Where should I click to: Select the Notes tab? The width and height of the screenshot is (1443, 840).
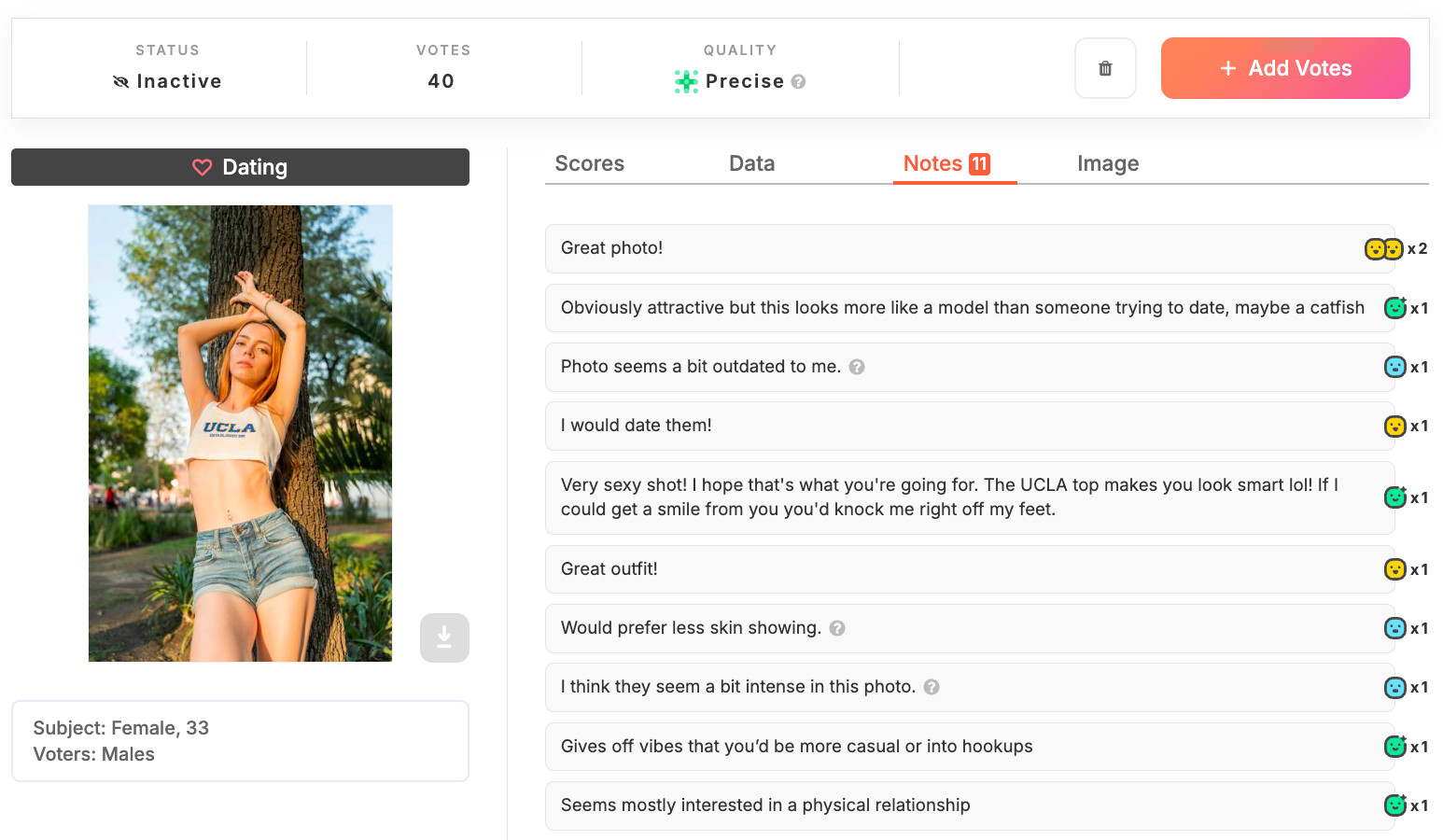932,163
